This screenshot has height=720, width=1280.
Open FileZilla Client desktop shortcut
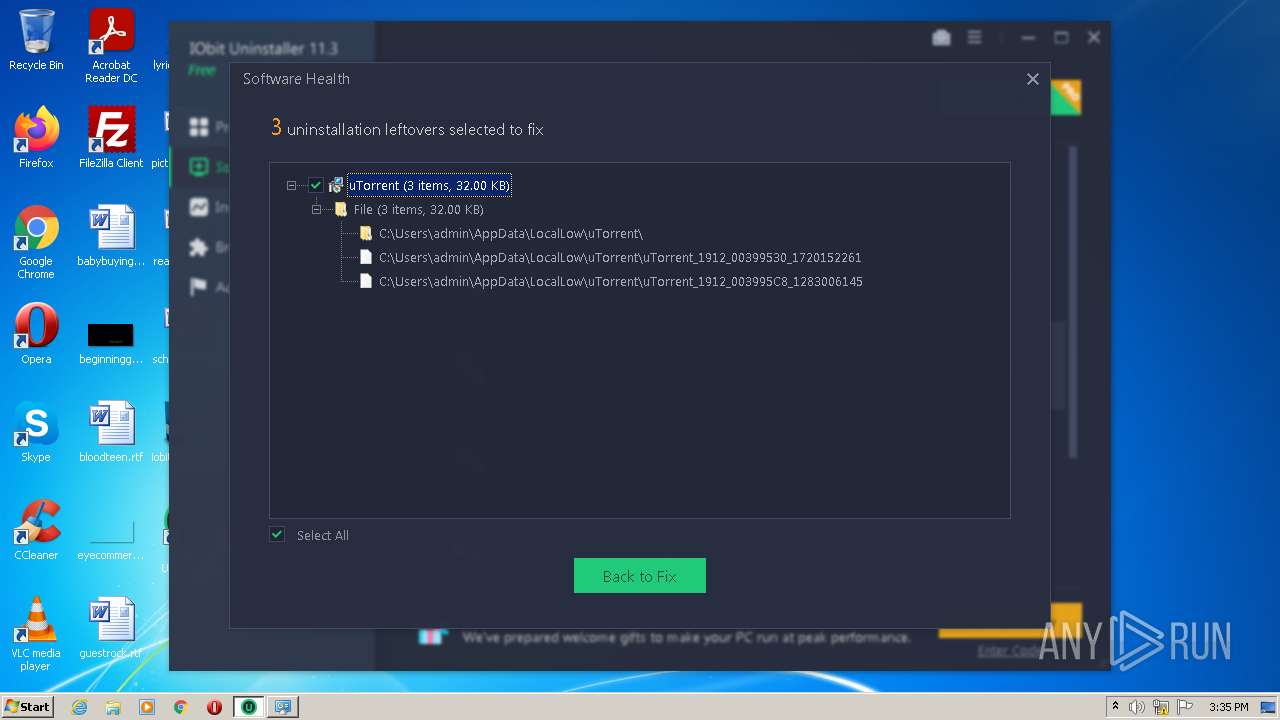click(111, 138)
